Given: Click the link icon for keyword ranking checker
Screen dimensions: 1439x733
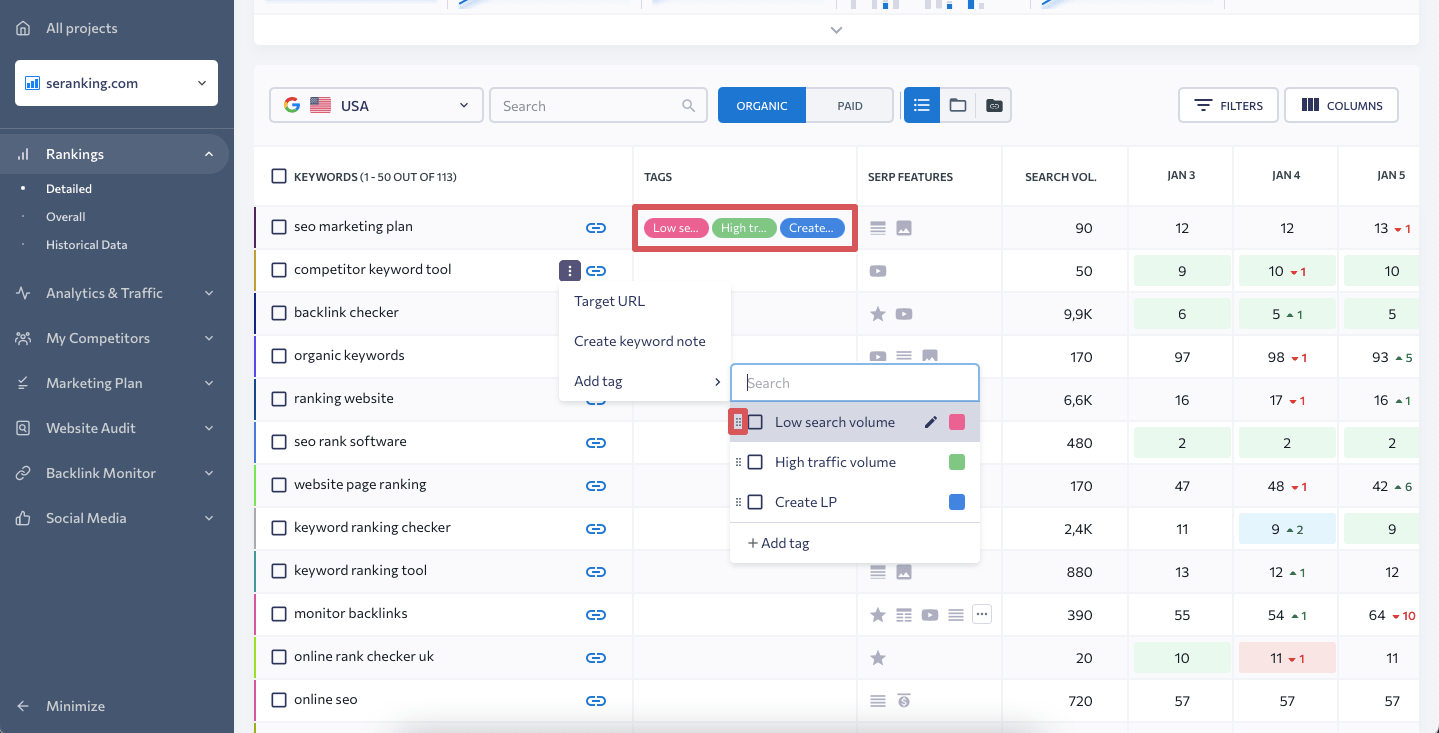Looking at the screenshot, I should point(596,529).
